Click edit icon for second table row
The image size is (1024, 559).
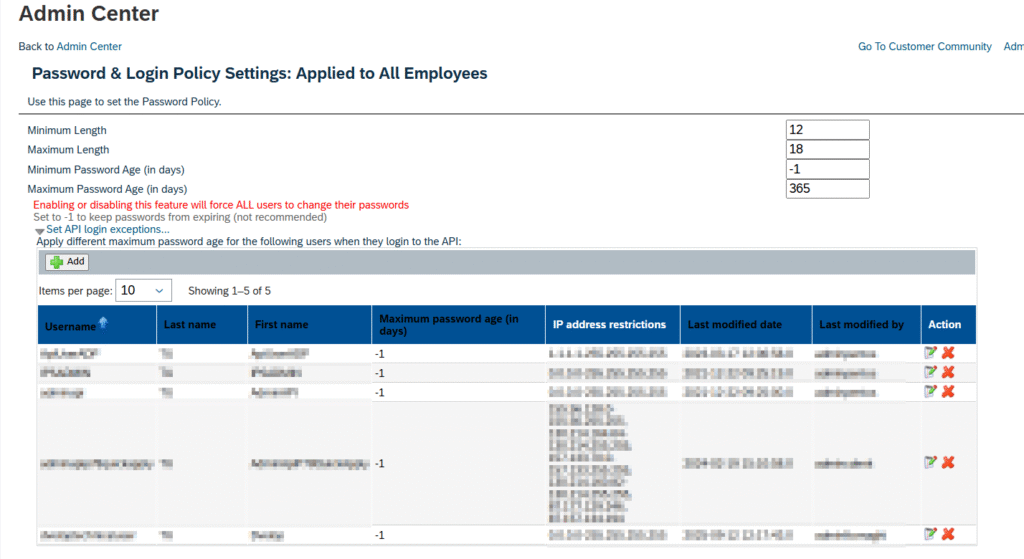pyautogui.click(x=931, y=372)
